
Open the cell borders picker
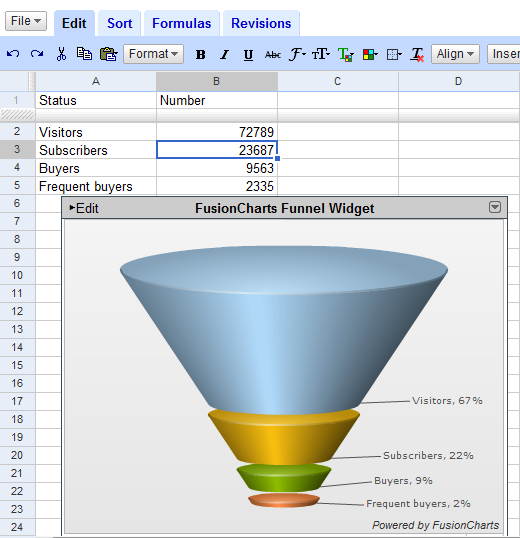click(394, 55)
